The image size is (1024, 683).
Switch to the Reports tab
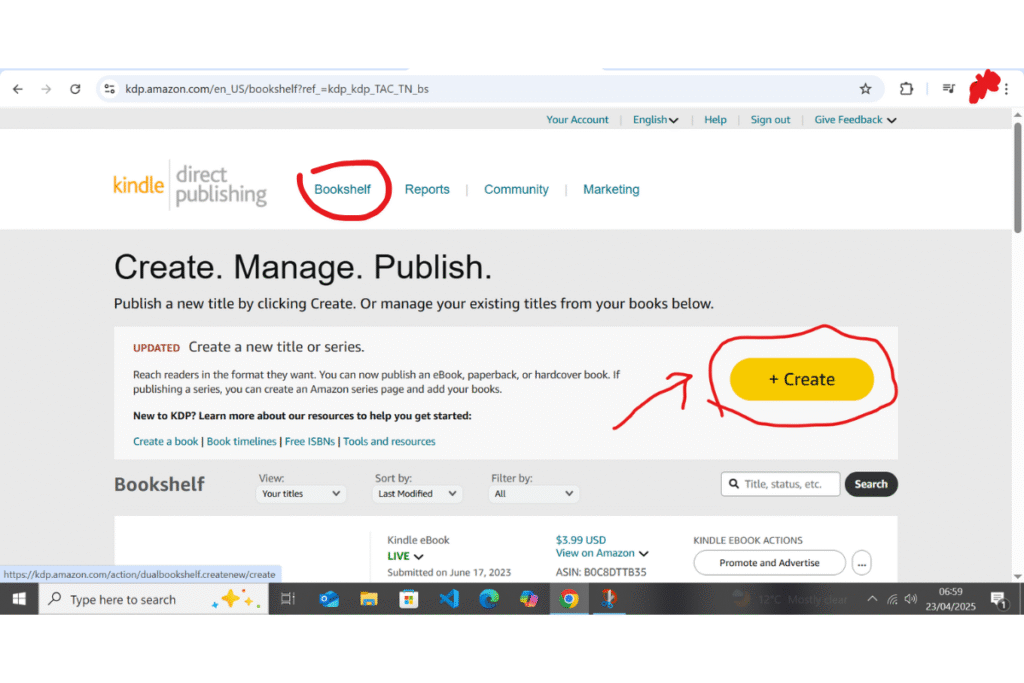[x=427, y=189]
